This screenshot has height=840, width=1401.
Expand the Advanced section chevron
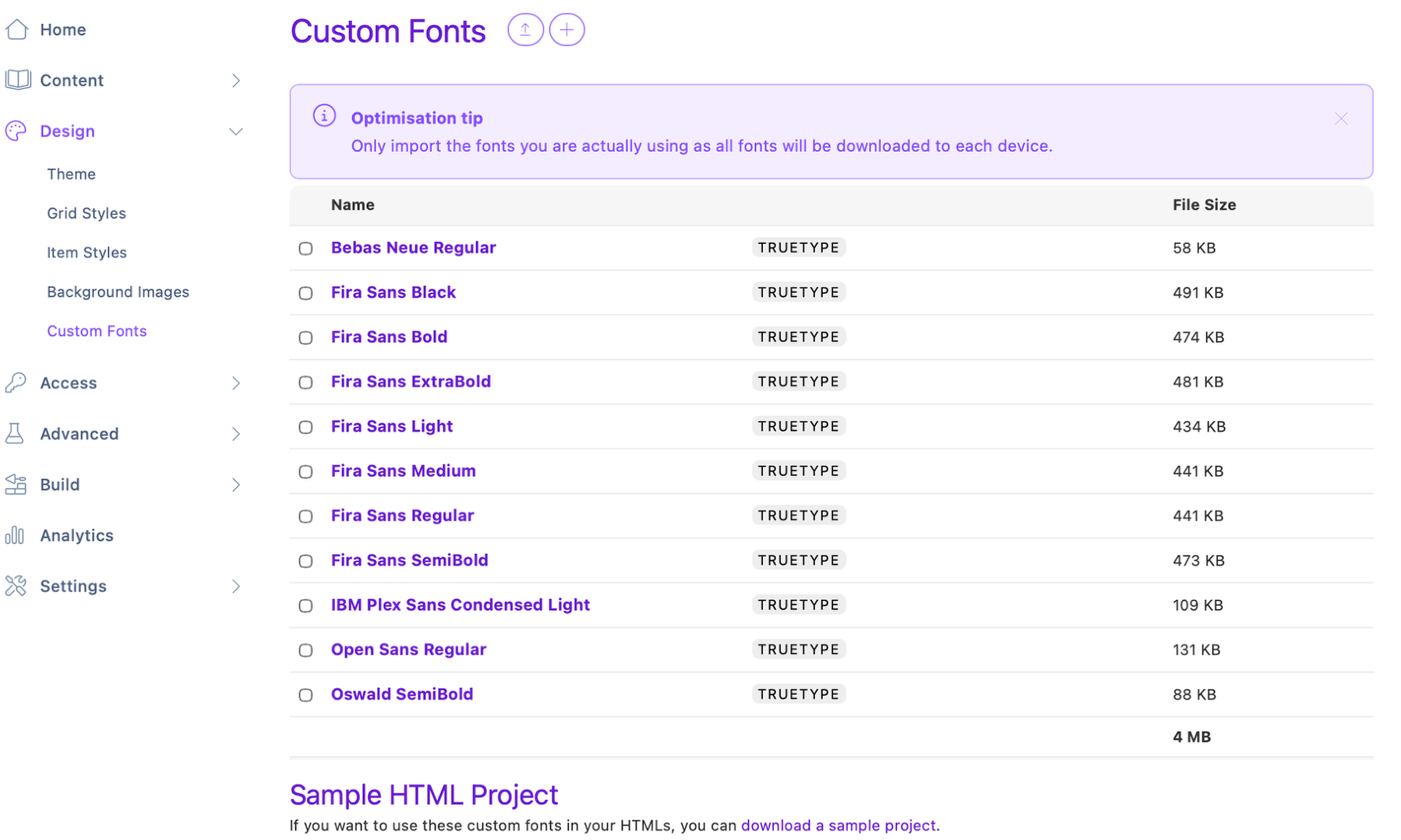click(235, 434)
